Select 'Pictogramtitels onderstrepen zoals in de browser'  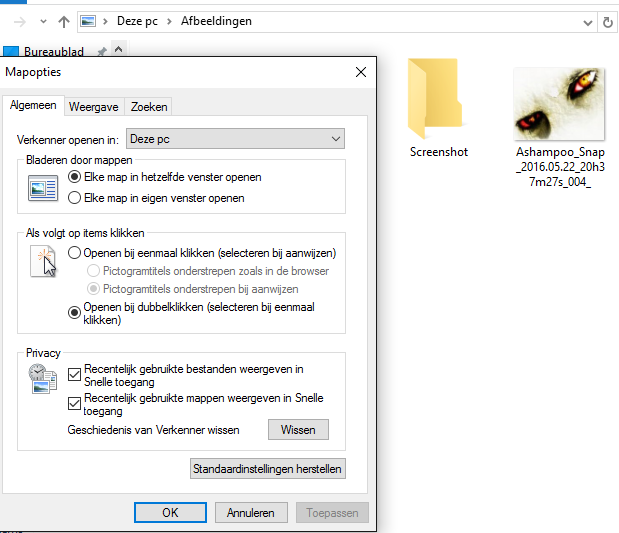tap(208, 271)
